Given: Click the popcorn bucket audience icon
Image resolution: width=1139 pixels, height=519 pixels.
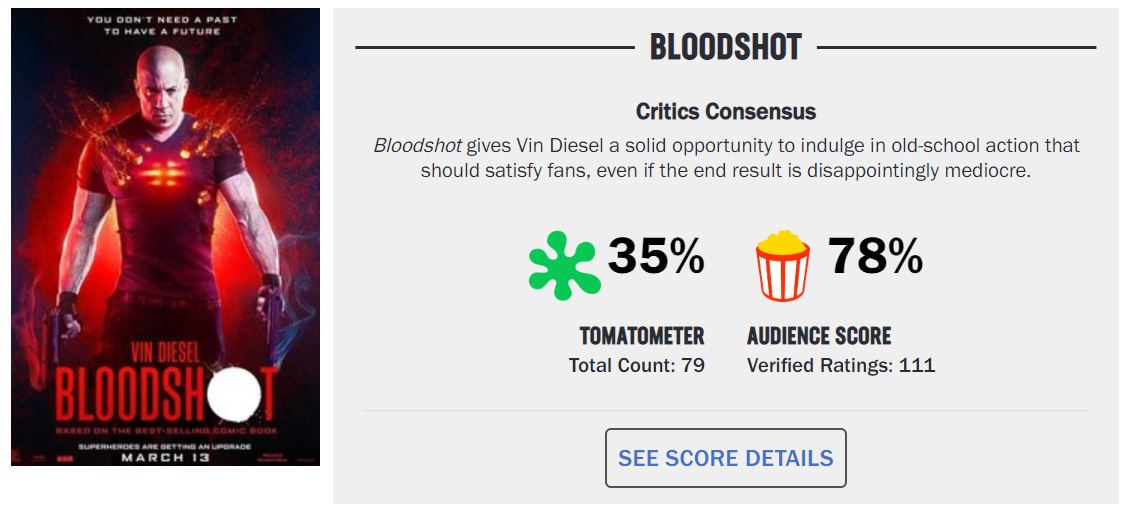Looking at the screenshot, I should [782, 265].
